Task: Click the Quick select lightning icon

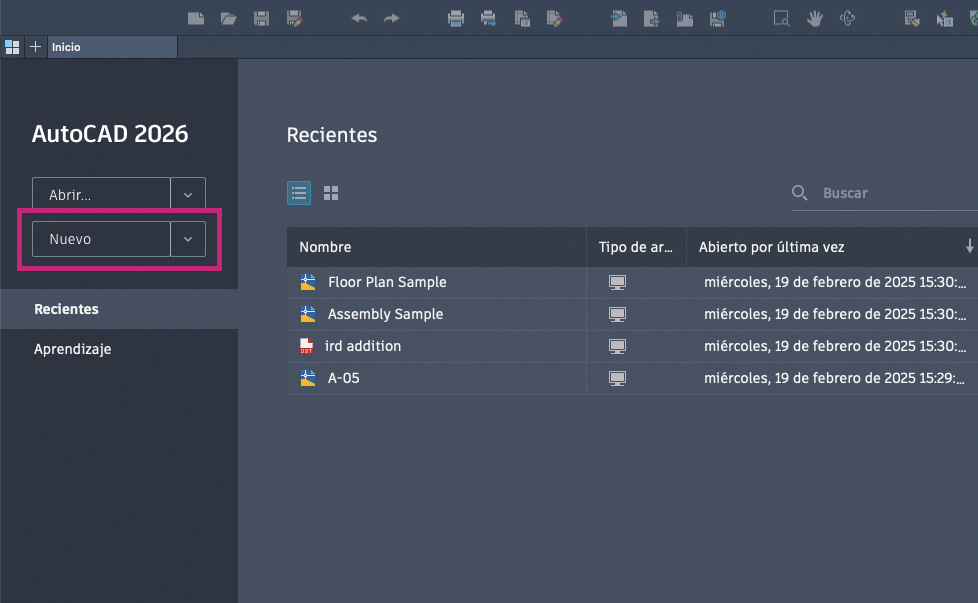Action: click(x=944, y=19)
